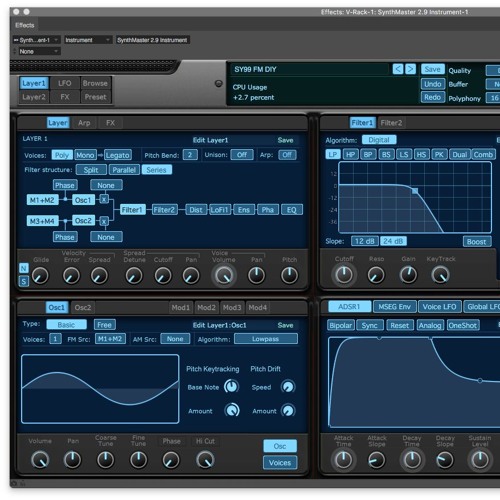
Task: Select the Pha effect block
Action: click(x=268, y=210)
